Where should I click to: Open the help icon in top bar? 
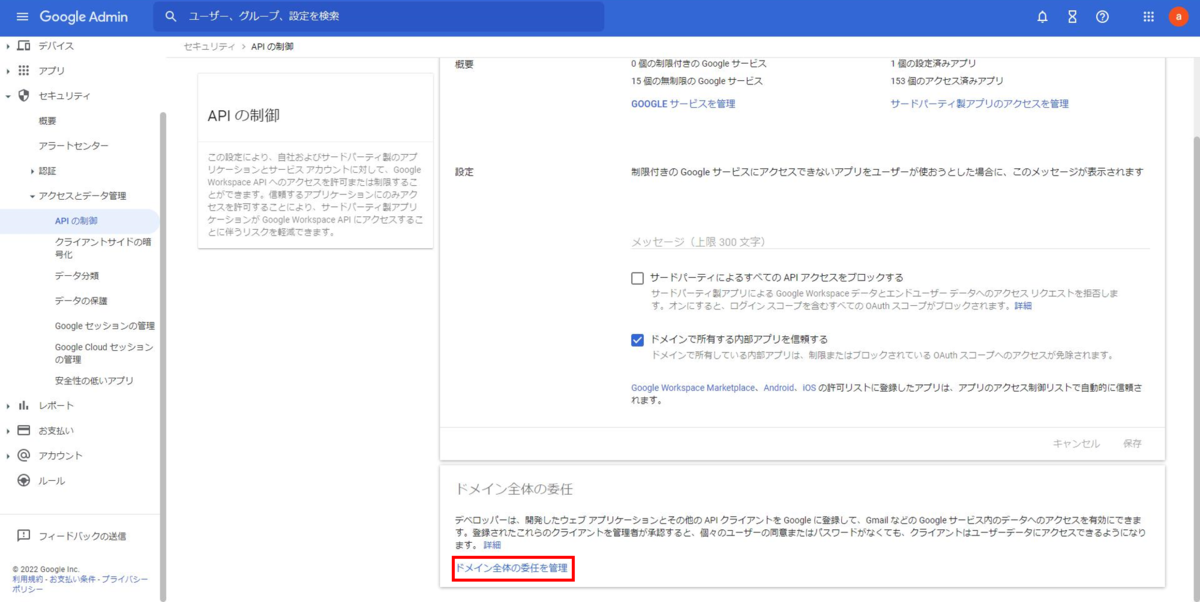tap(1101, 16)
